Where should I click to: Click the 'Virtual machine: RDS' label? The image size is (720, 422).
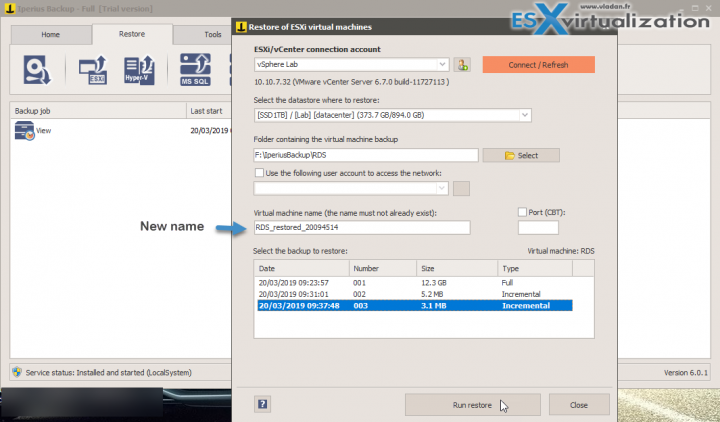click(x=561, y=251)
